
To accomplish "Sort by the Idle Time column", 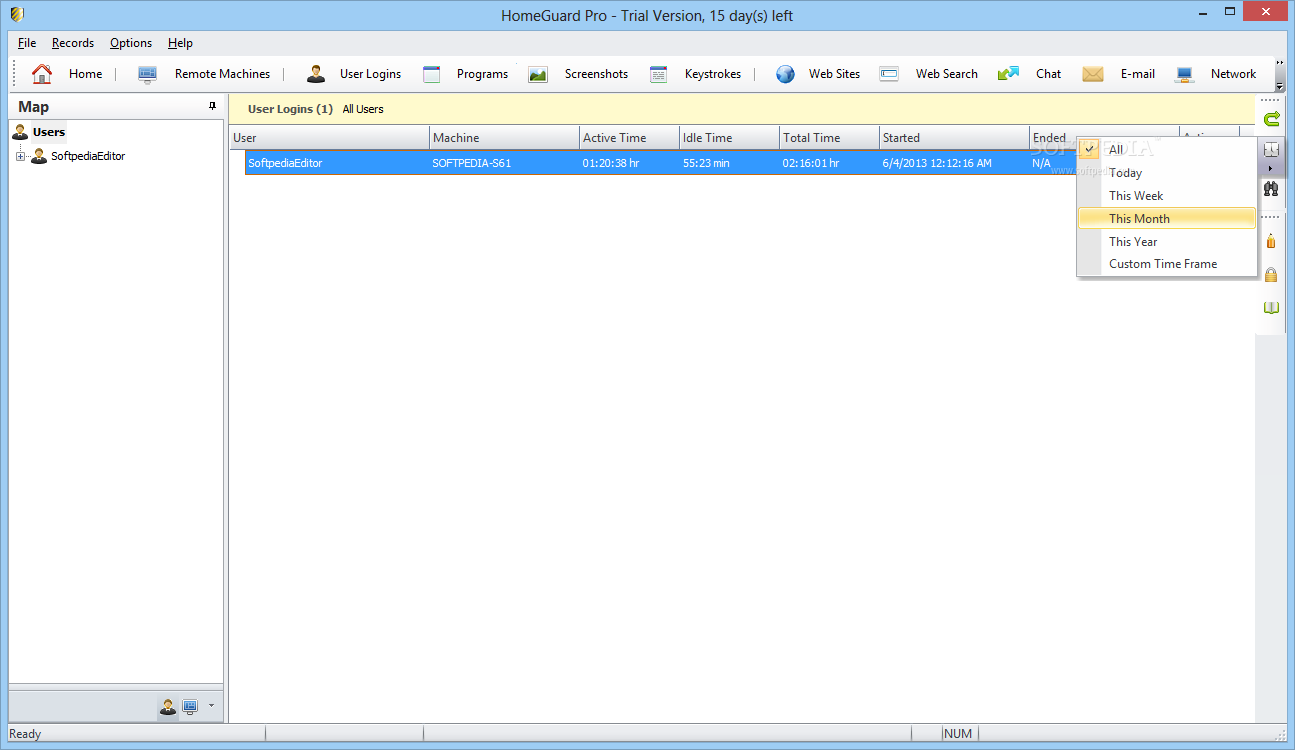I will pyautogui.click(x=730, y=138).
